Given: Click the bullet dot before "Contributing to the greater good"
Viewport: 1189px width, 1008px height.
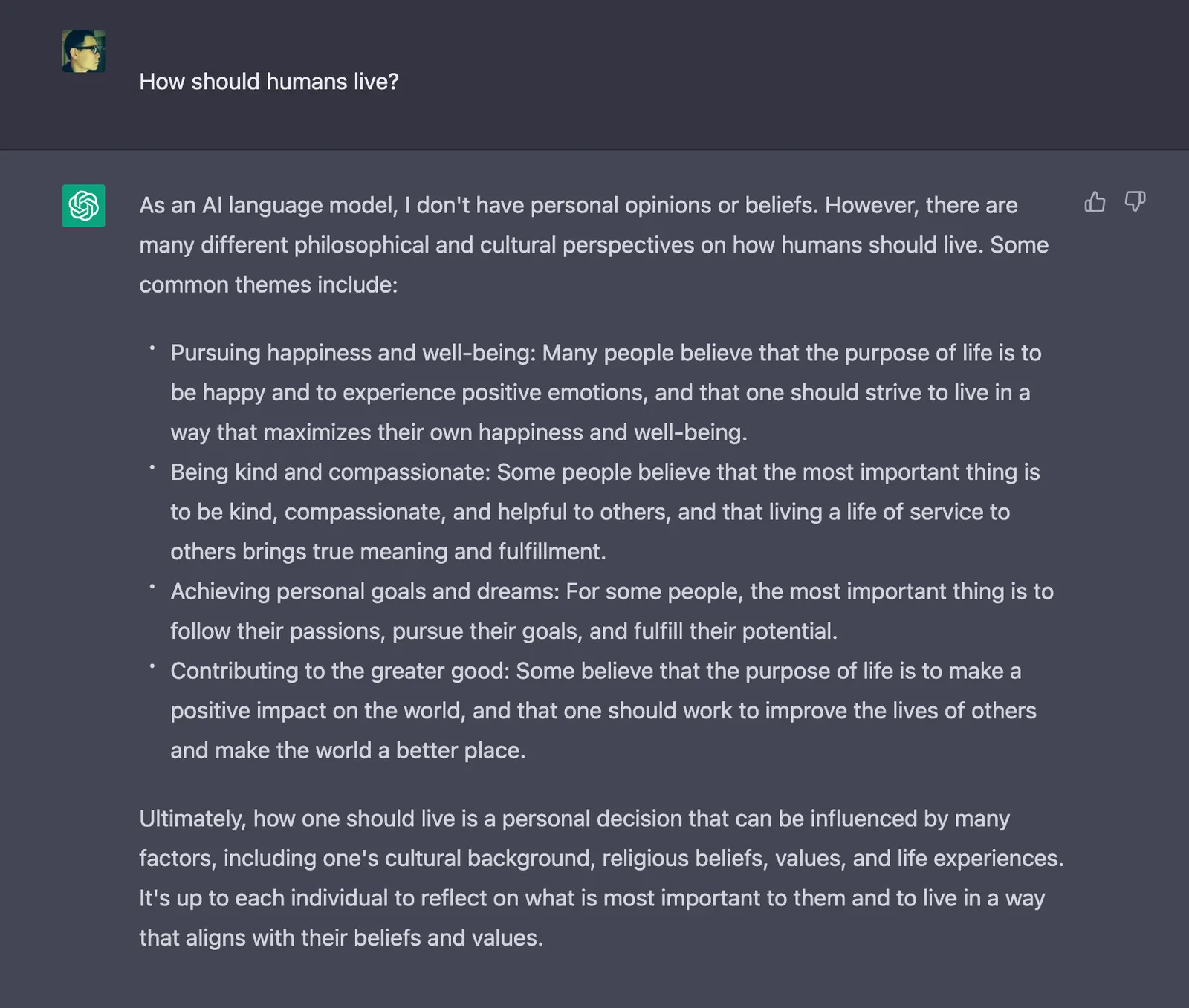Looking at the screenshot, I should click(152, 666).
